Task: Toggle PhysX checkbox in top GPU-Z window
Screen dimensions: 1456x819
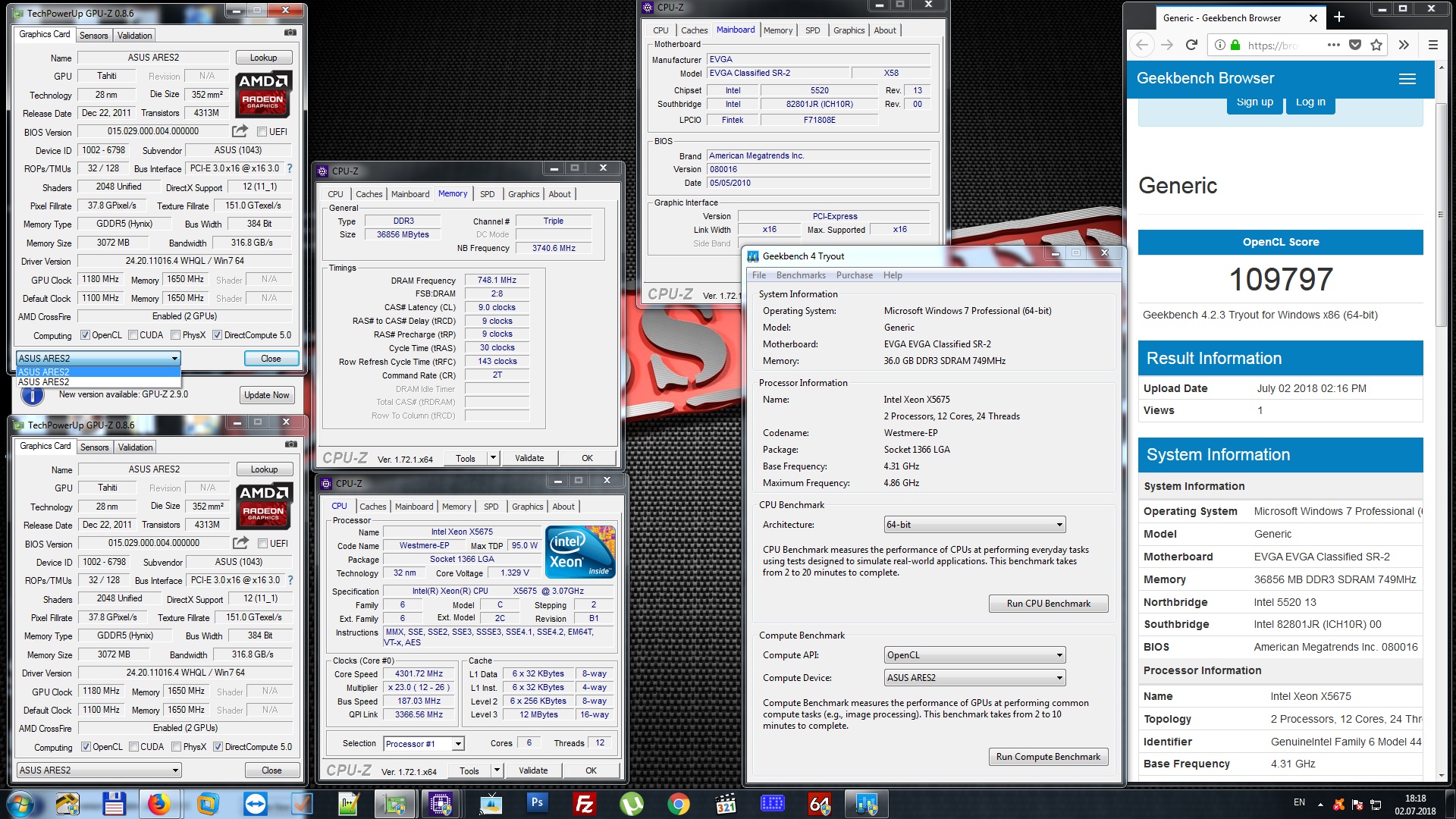Action: tap(175, 335)
